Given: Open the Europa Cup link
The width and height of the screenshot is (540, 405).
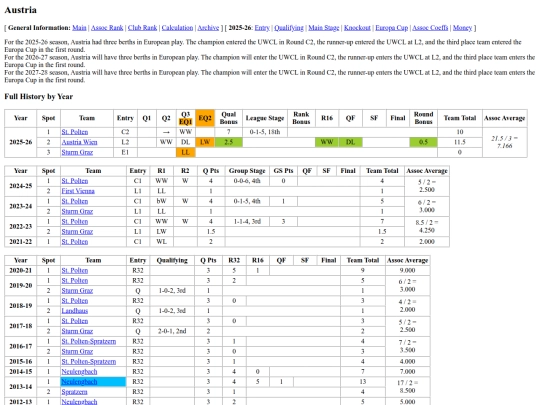Looking at the screenshot, I should (391, 28).
